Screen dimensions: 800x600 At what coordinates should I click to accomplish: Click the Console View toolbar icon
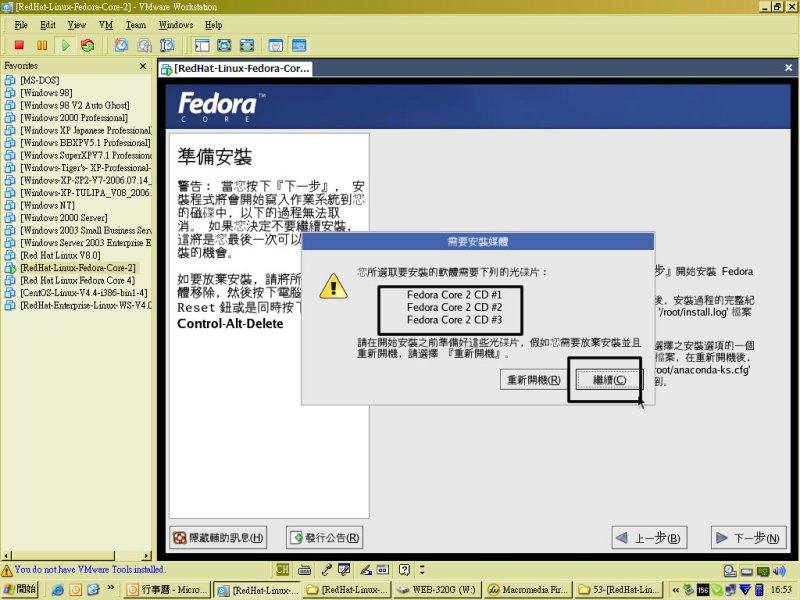(x=299, y=45)
